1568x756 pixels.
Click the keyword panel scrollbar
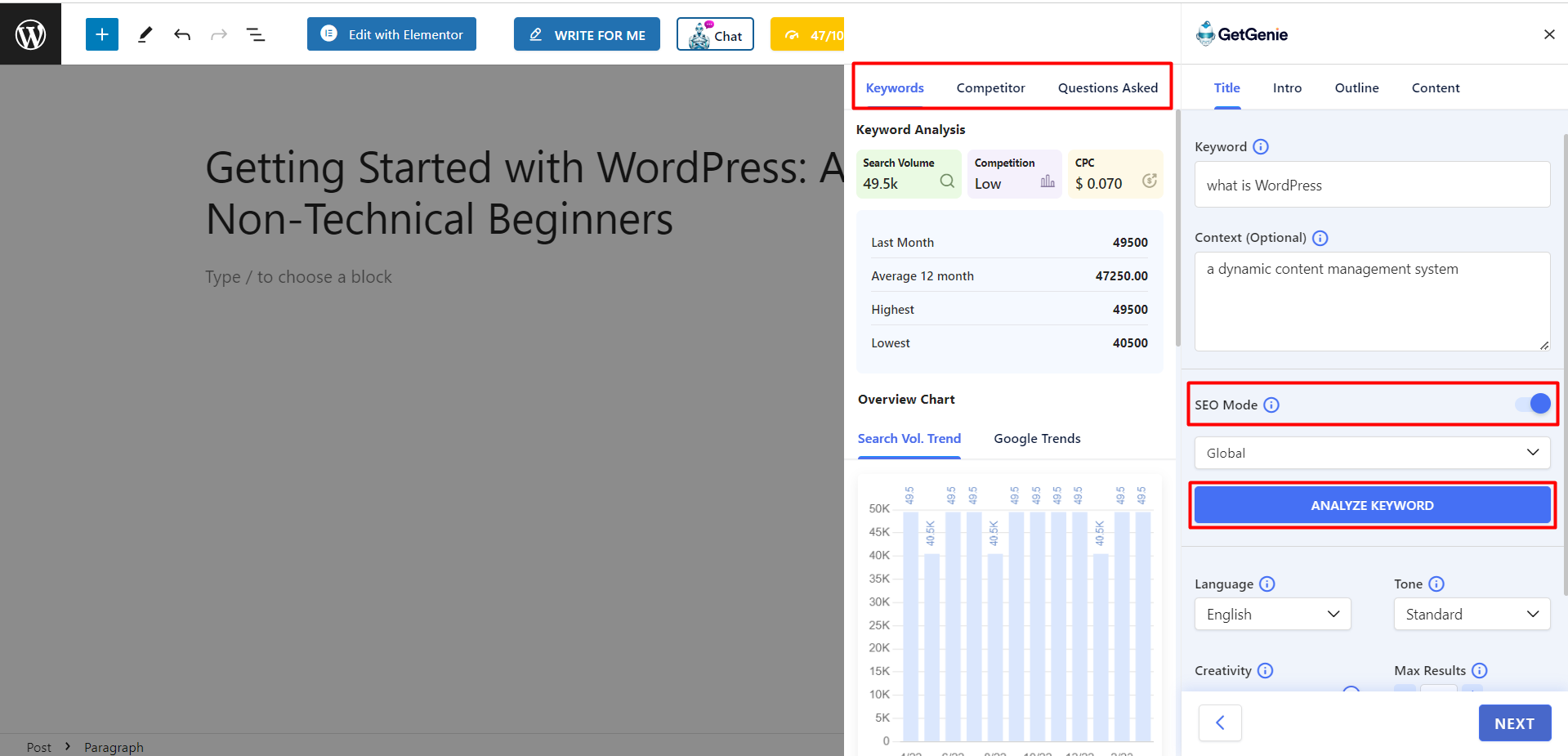click(x=1177, y=228)
